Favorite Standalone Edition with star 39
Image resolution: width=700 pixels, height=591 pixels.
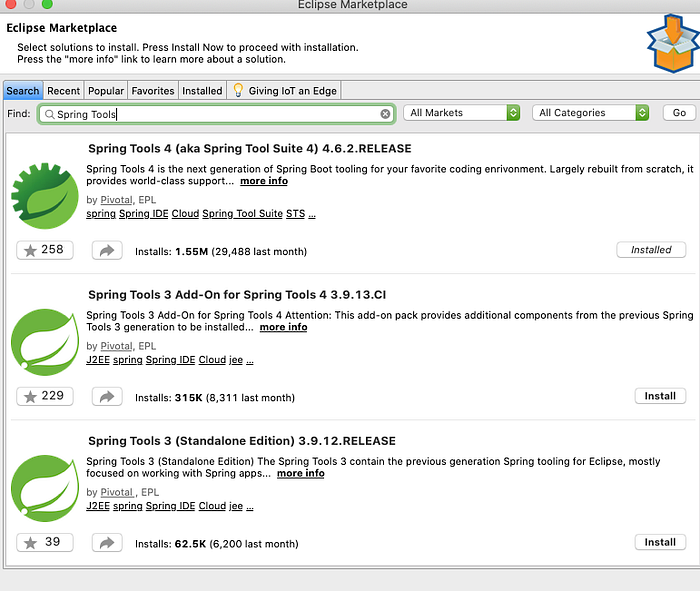tap(45, 542)
